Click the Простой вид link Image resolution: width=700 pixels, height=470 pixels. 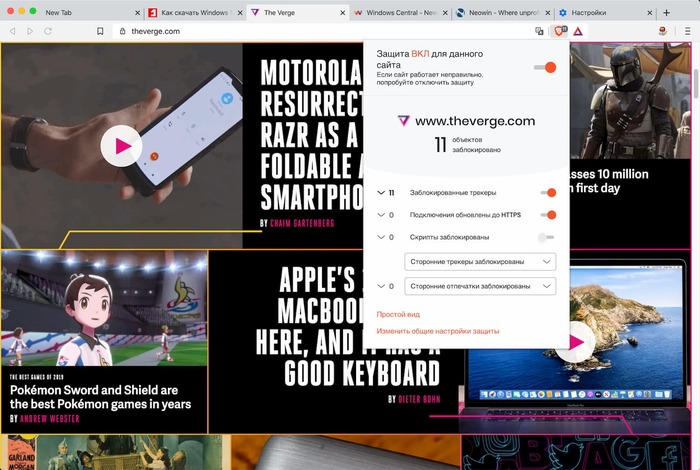[x=398, y=314]
